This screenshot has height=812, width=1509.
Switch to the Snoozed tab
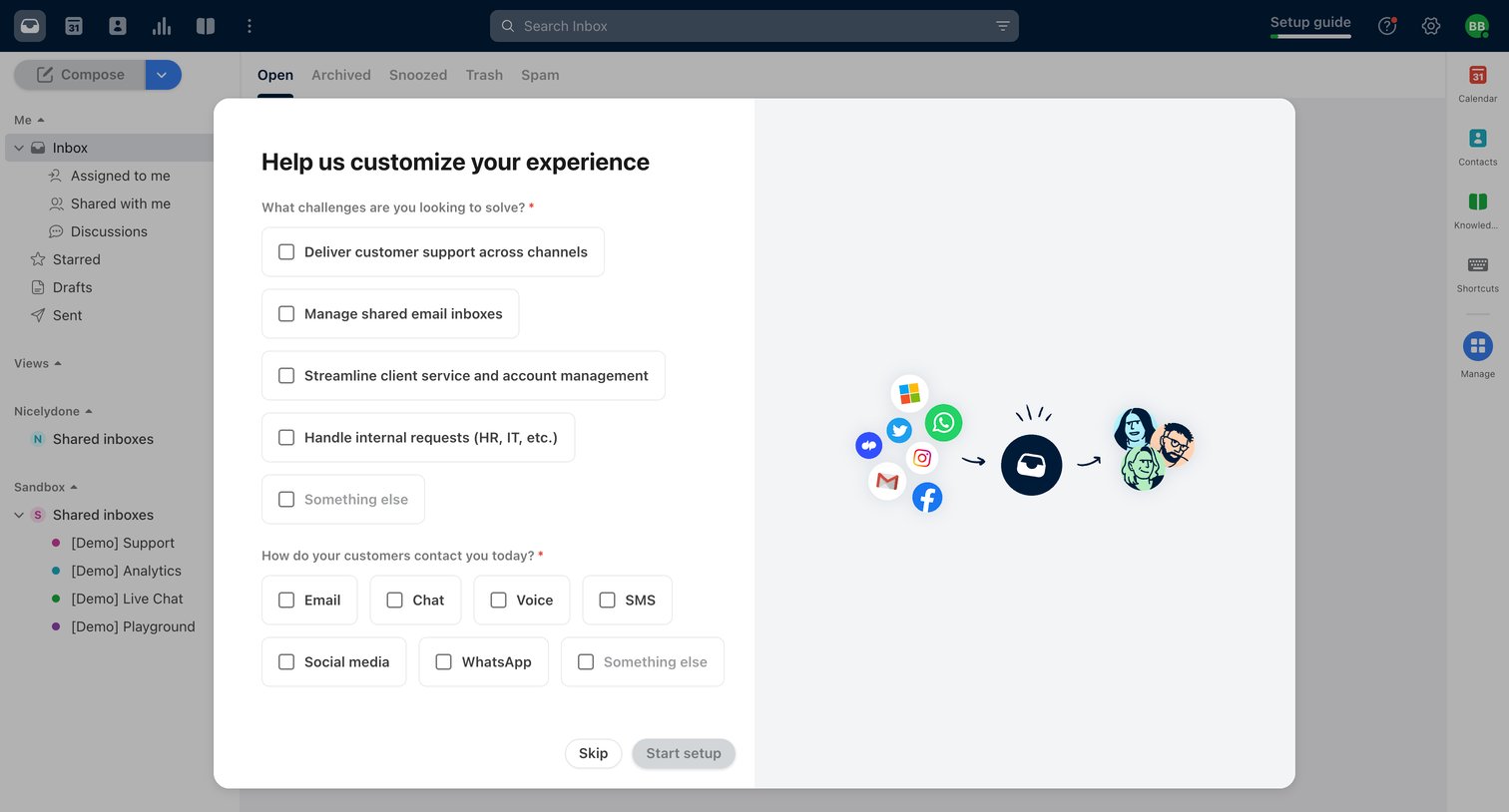tap(418, 75)
